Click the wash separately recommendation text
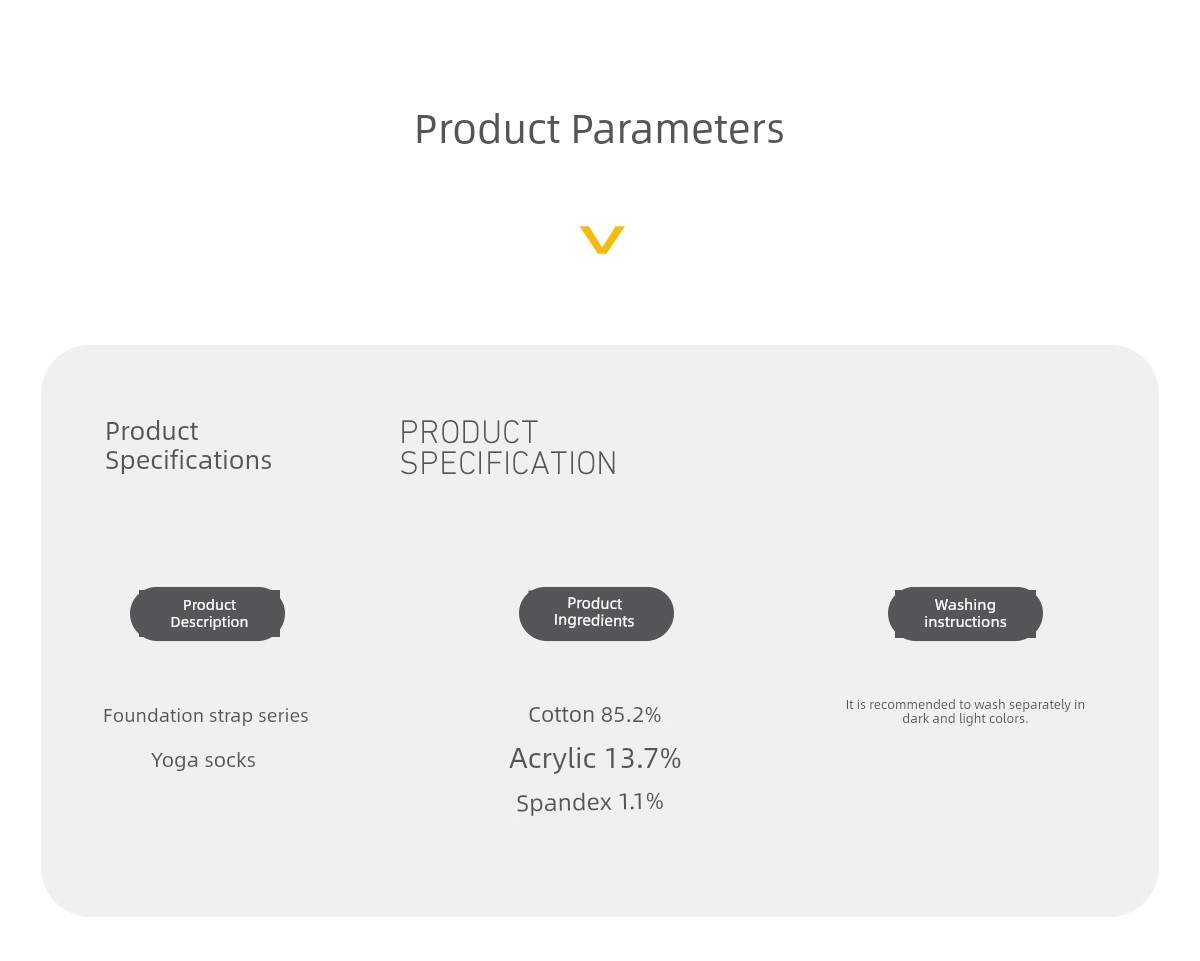1200x961 pixels. click(965, 711)
